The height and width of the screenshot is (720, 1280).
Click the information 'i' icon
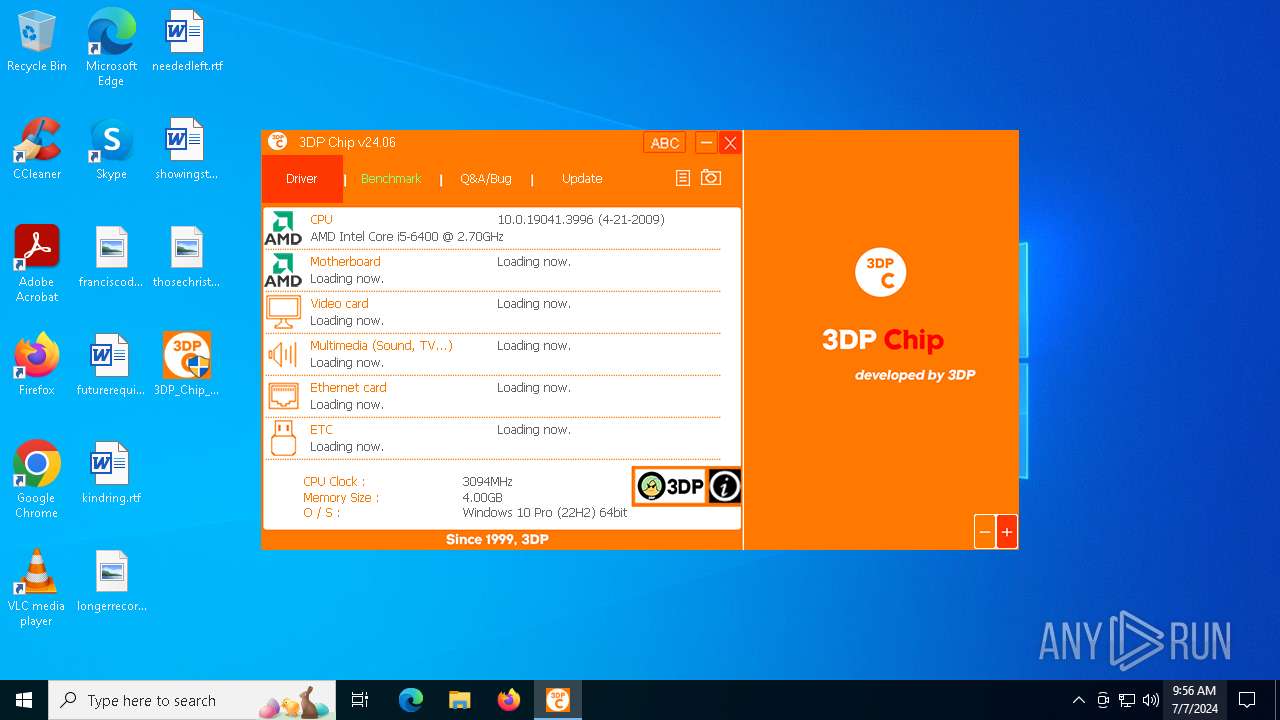[x=725, y=486]
